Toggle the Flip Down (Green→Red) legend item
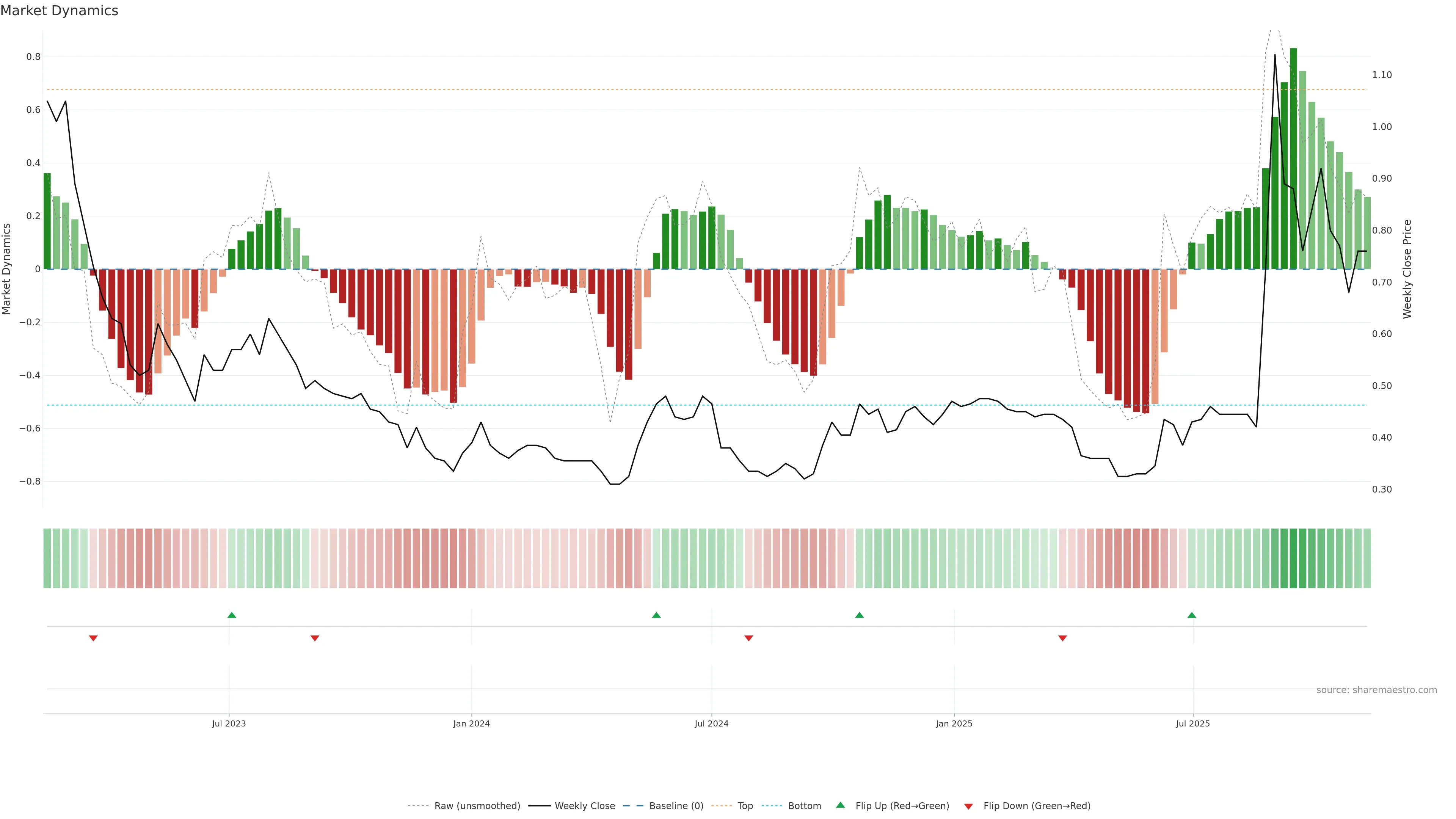The width and height of the screenshot is (1456, 819). [1037, 806]
